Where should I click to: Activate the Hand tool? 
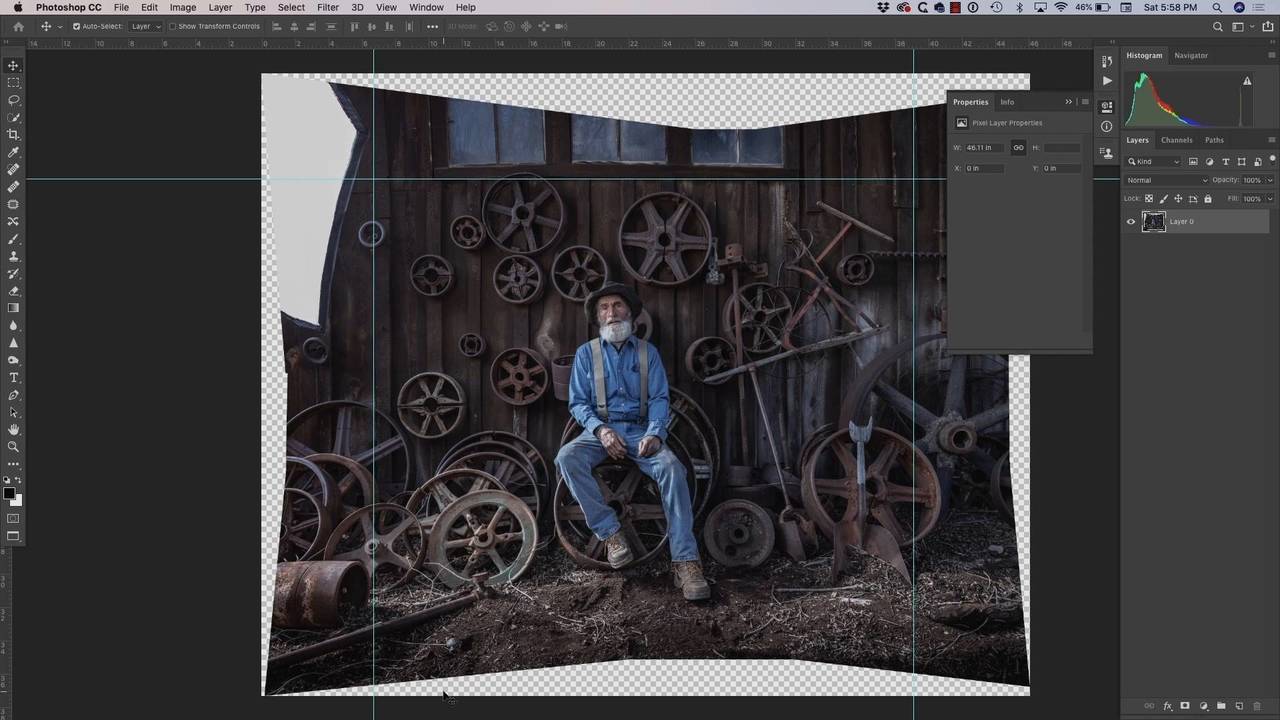(x=14, y=429)
